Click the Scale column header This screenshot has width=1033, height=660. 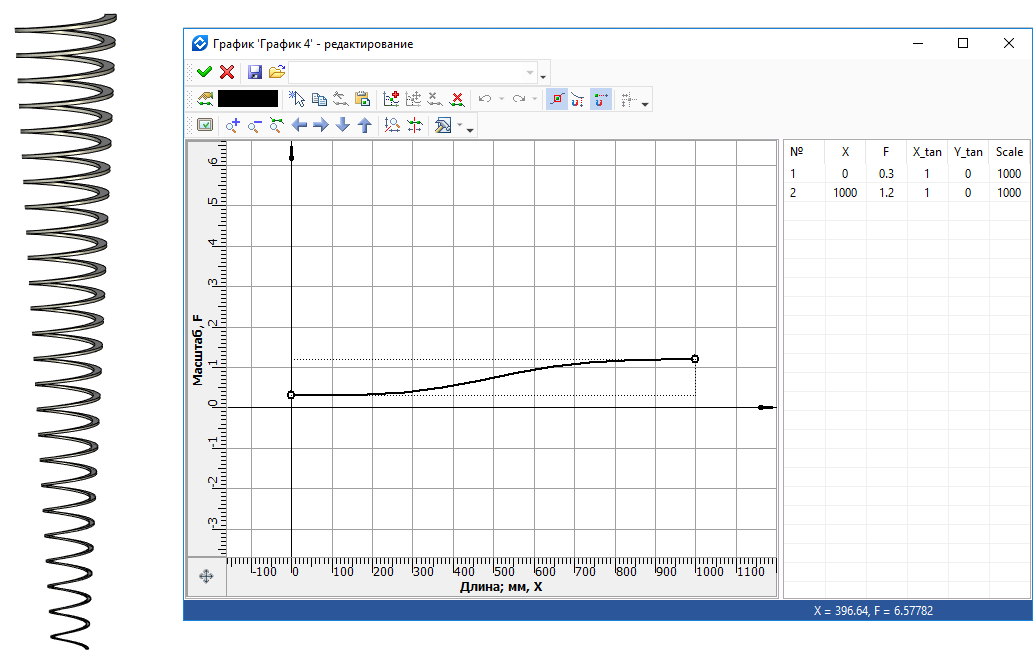point(1009,152)
